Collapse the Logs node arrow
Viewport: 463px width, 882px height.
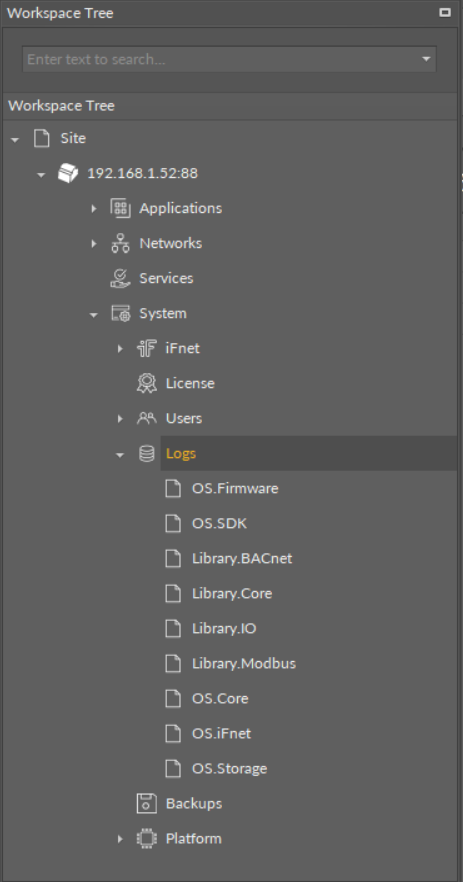(x=120, y=454)
